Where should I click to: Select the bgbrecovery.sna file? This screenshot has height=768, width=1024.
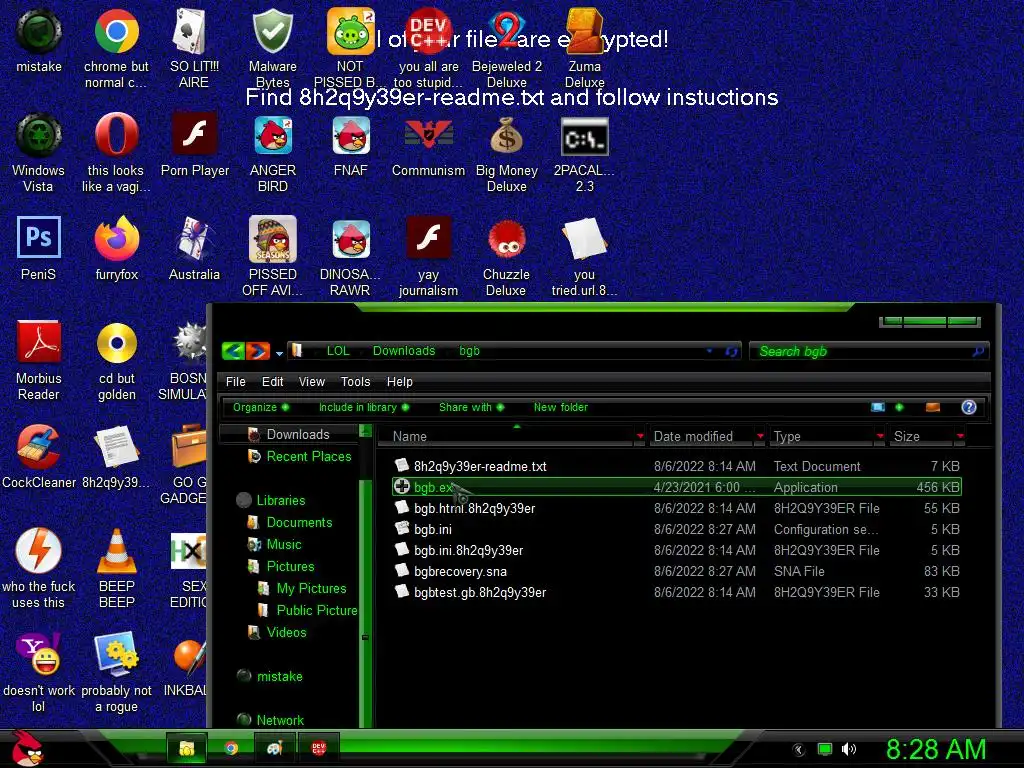click(460, 571)
